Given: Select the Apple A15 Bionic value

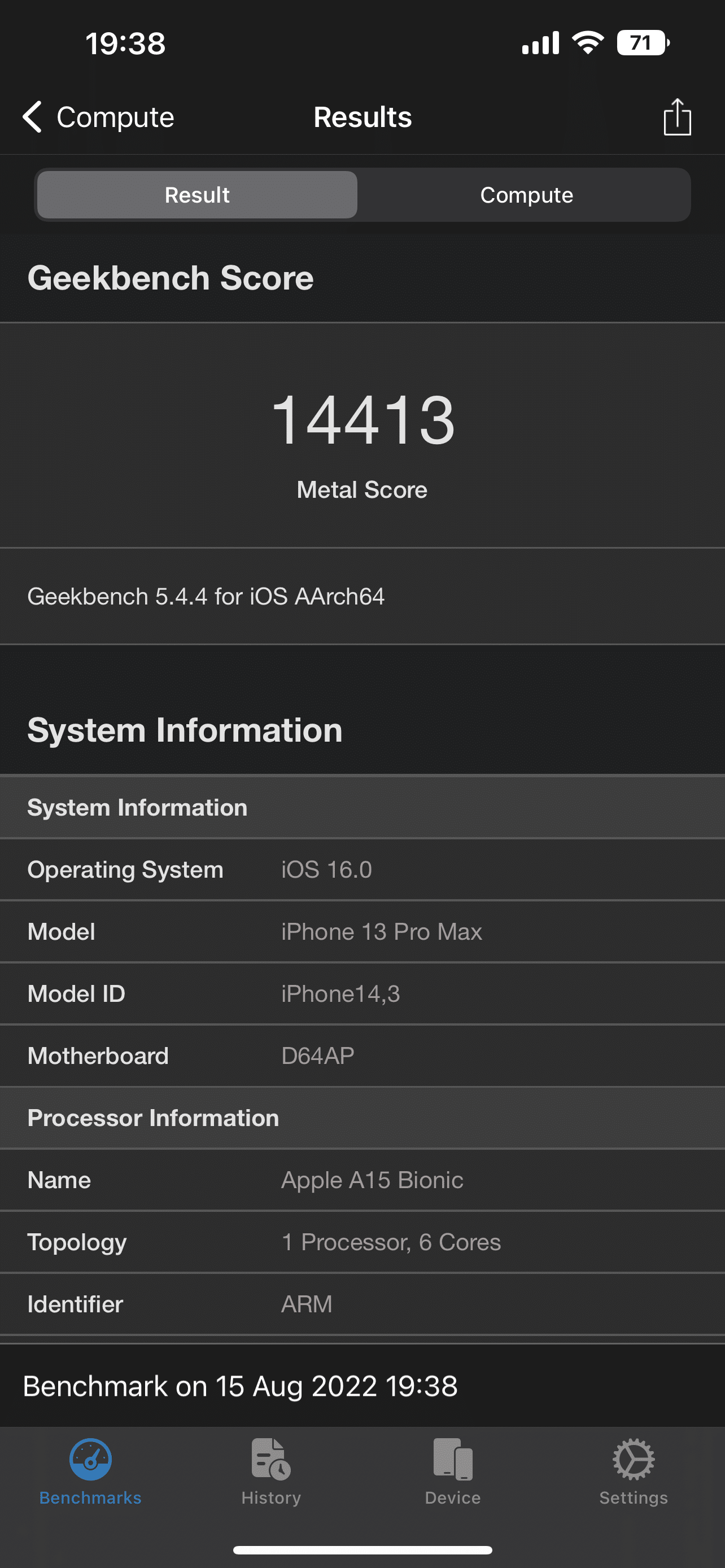Looking at the screenshot, I should click(372, 1180).
